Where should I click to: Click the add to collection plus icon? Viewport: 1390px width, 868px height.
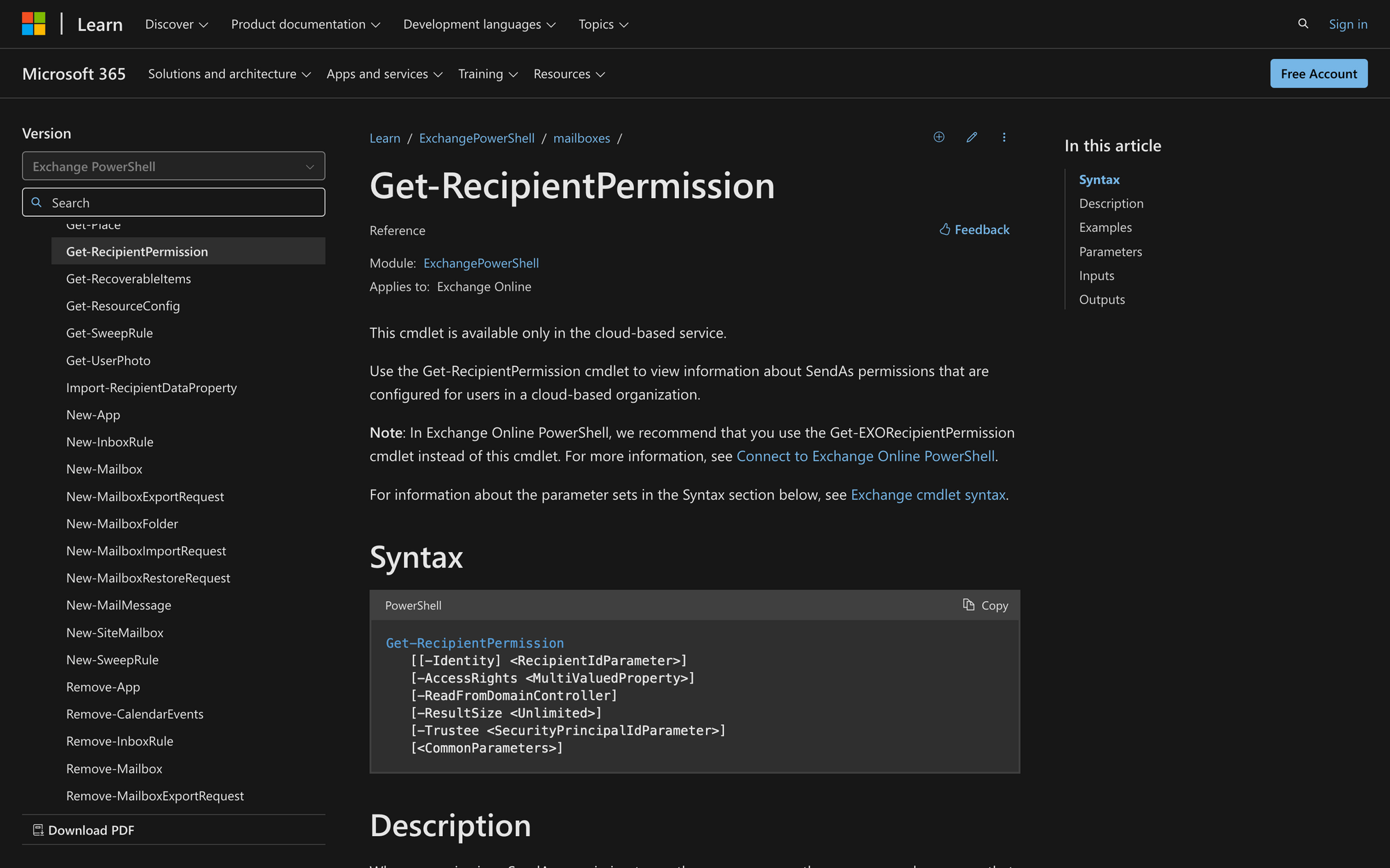point(939,137)
